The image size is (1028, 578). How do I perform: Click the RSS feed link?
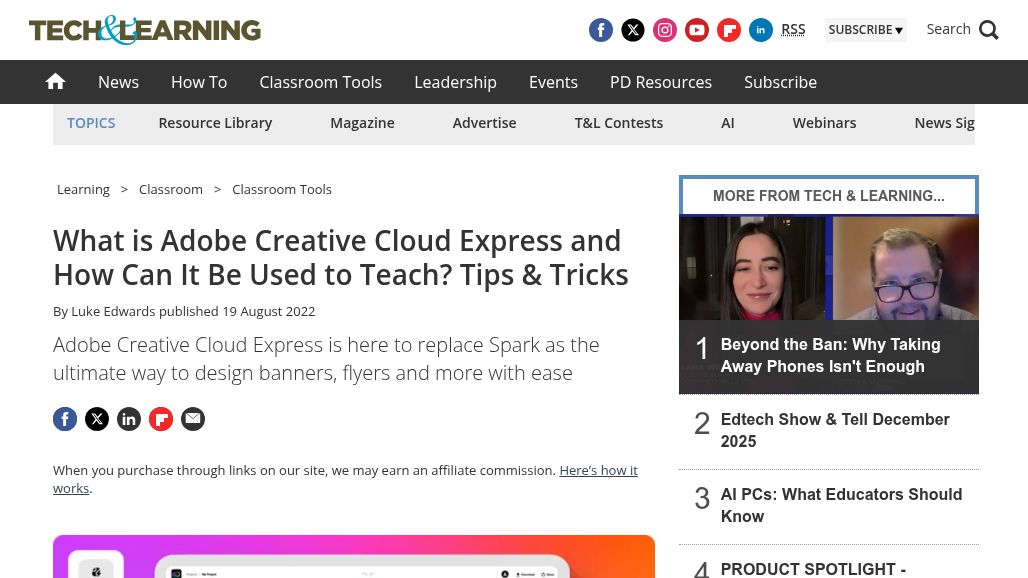click(793, 29)
